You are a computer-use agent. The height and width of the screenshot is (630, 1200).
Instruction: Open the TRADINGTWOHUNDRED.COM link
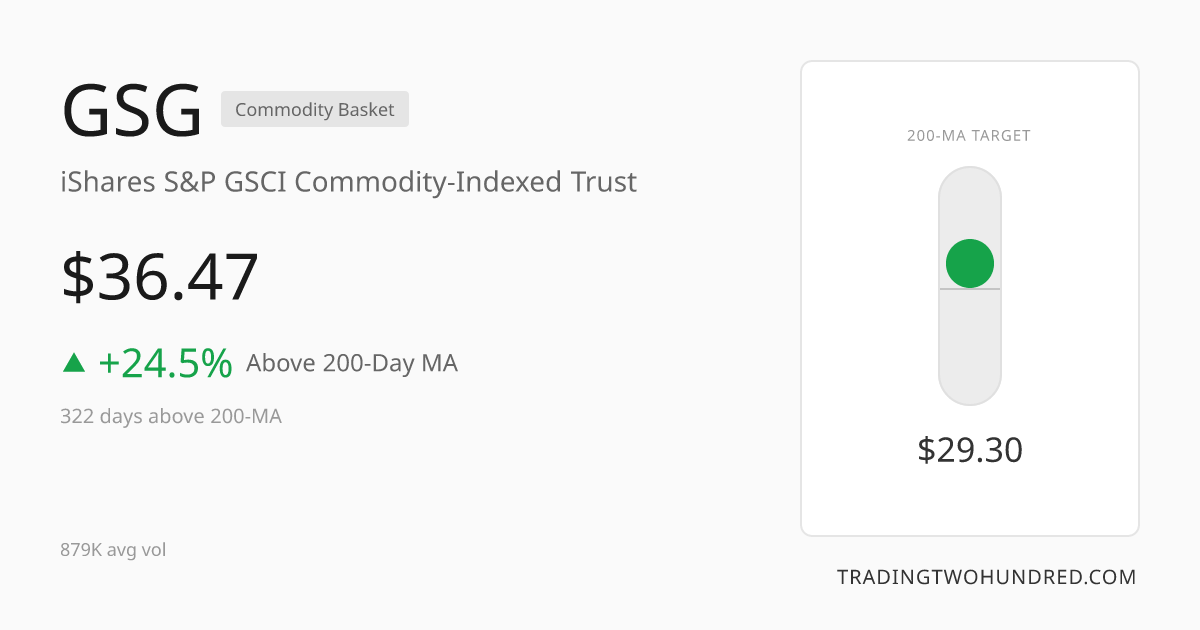[x=987, y=577]
